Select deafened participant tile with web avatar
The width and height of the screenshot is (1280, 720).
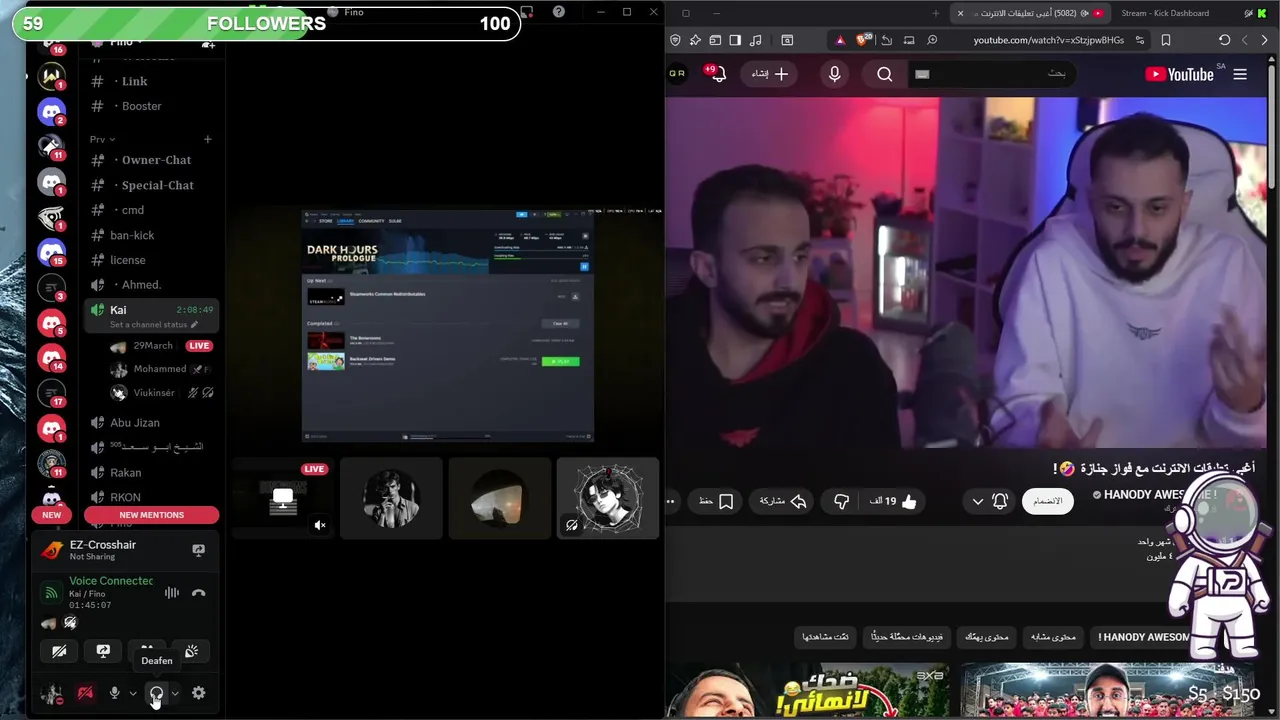(608, 498)
